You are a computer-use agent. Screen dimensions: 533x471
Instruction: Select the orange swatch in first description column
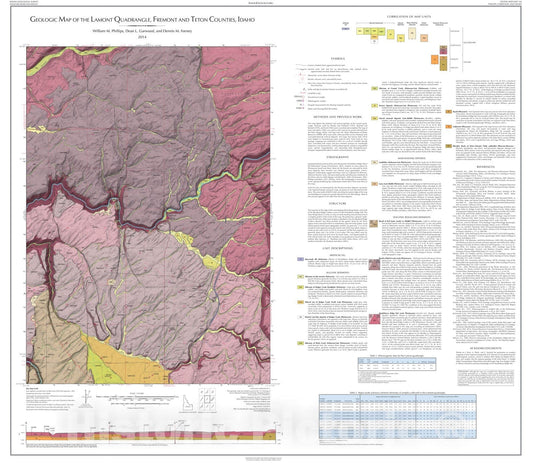coord(300,302)
